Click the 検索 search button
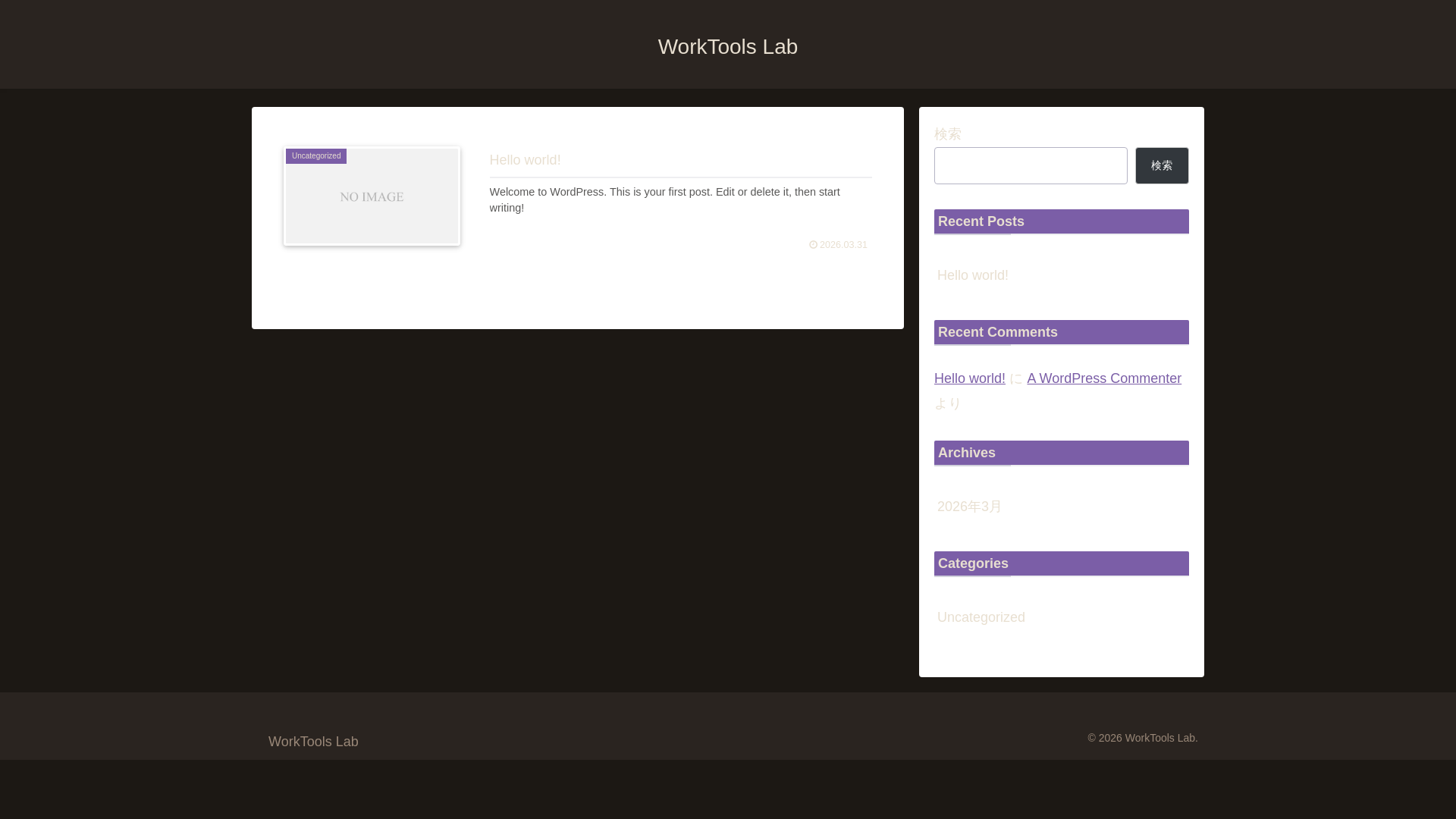The height and width of the screenshot is (819, 1456). (x=1162, y=165)
